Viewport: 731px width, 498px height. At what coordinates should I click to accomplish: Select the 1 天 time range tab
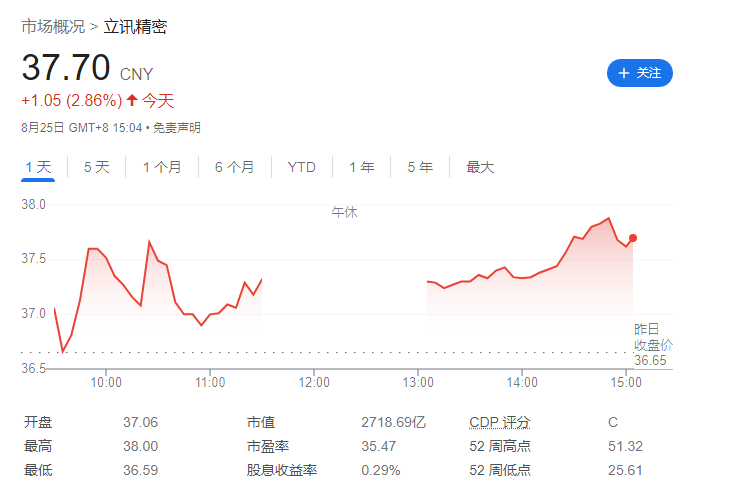[x=38, y=167]
